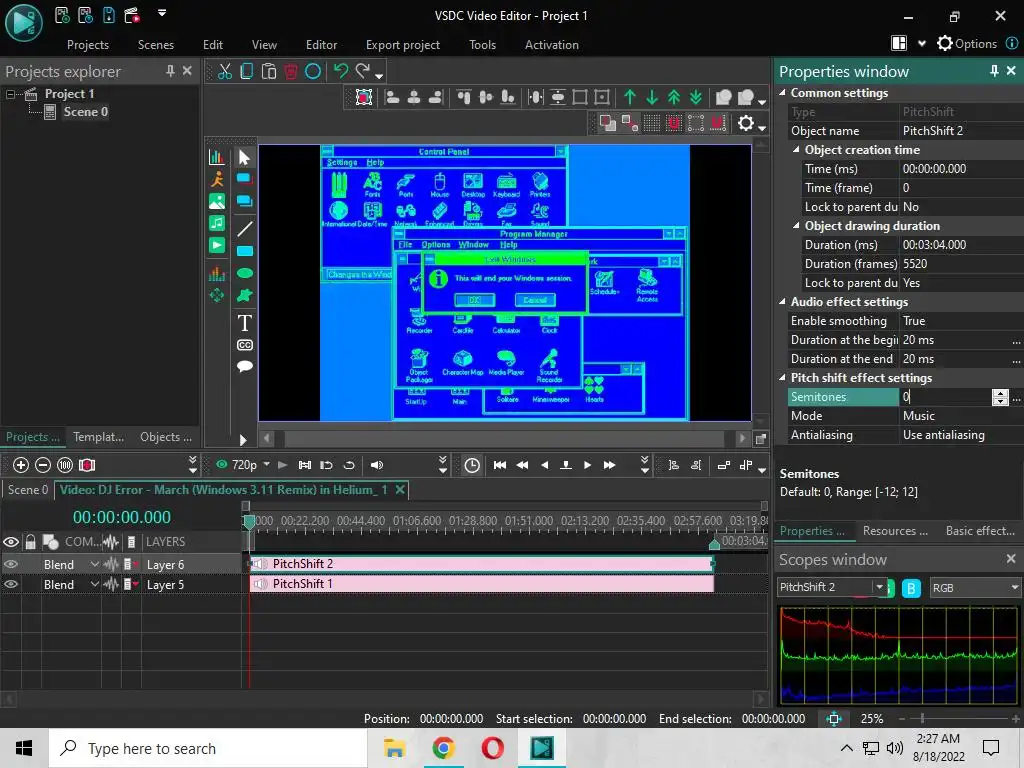
Task: Open the Editor menu
Action: click(x=321, y=44)
